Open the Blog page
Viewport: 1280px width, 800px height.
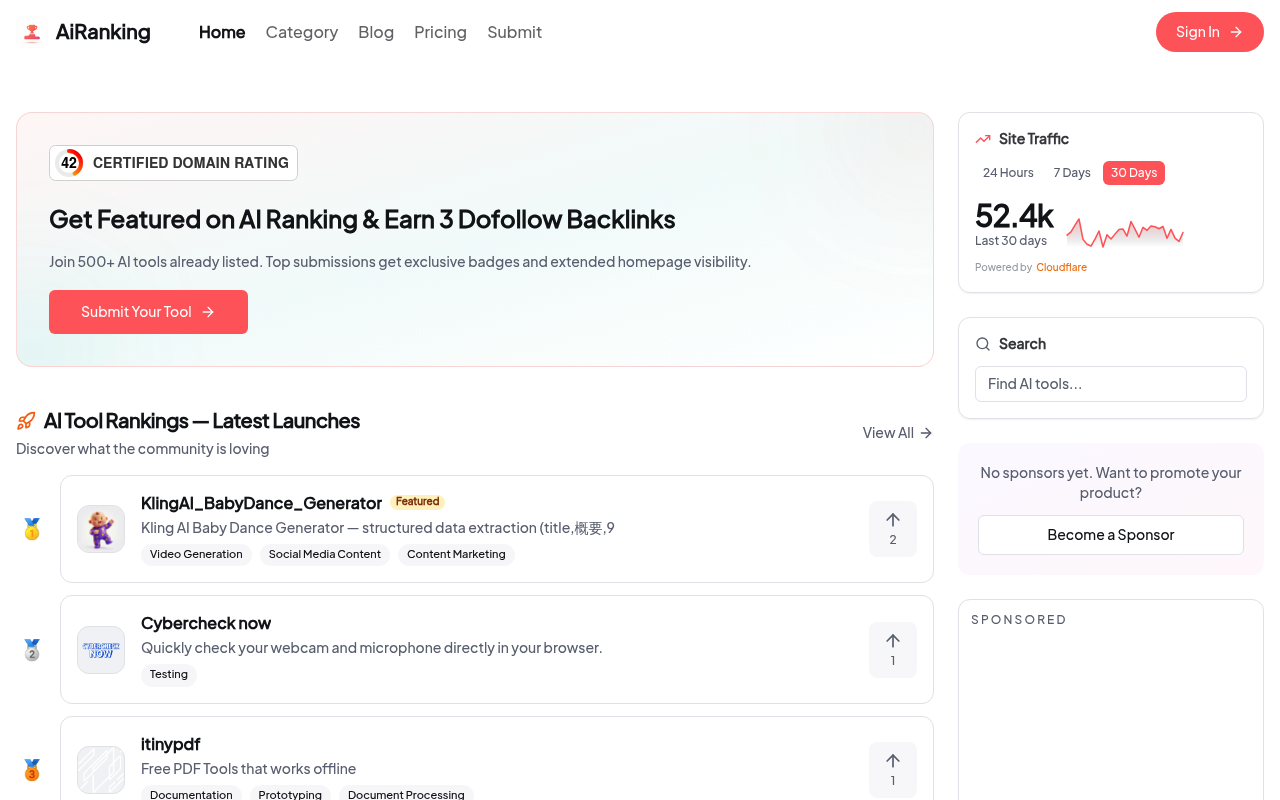pyautogui.click(x=376, y=32)
